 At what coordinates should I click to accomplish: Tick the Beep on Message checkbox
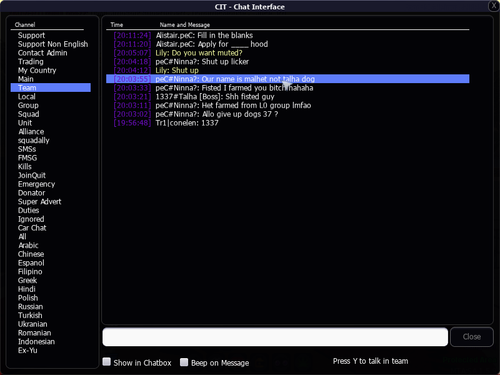184,362
